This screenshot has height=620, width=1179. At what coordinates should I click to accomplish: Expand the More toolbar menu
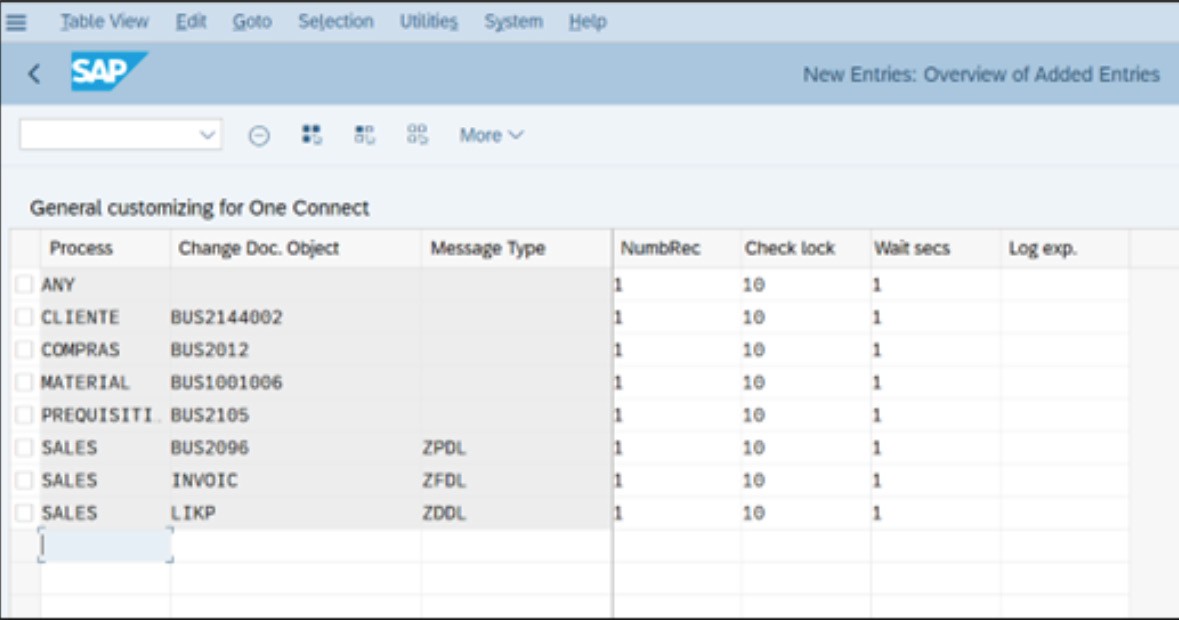[491, 135]
